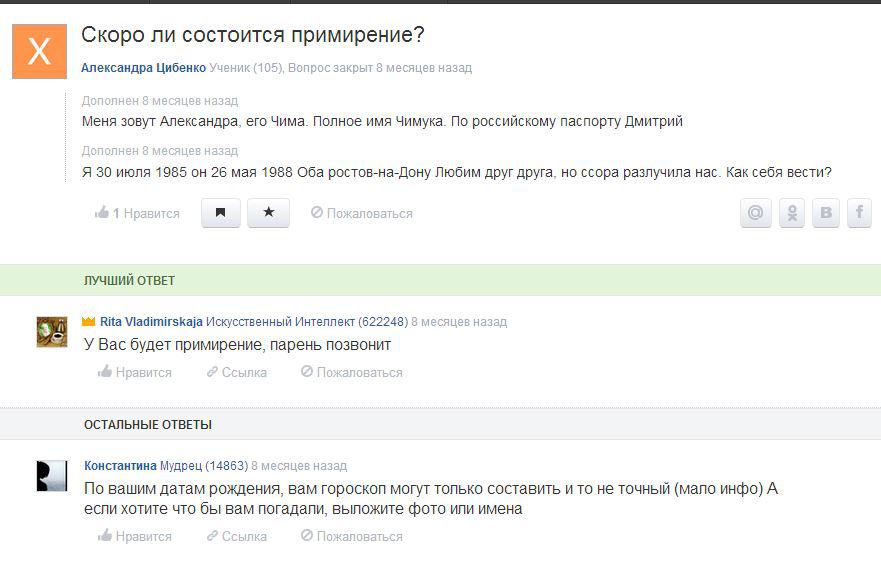Share to Odnoklassniki icon
This screenshot has height=561, width=881.
(792, 213)
